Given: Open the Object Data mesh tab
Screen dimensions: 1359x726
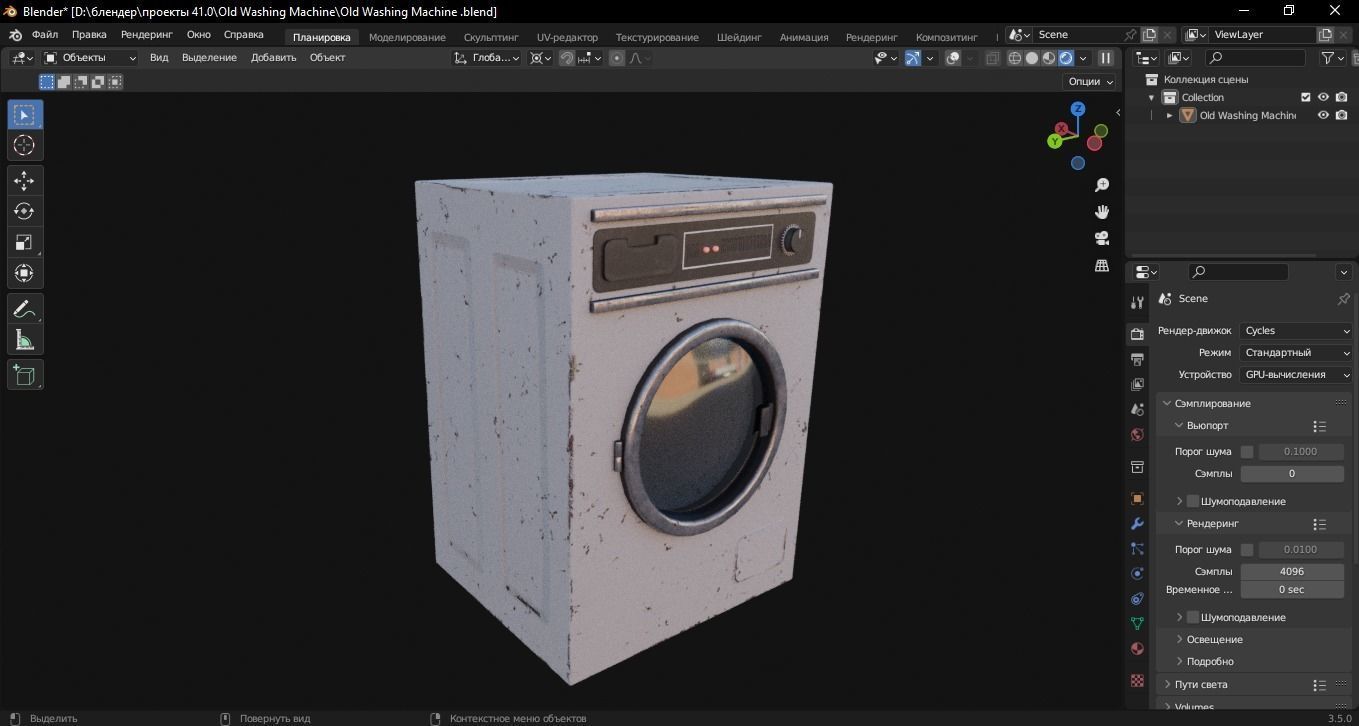Looking at the screenshot, I should [1137, 623].
